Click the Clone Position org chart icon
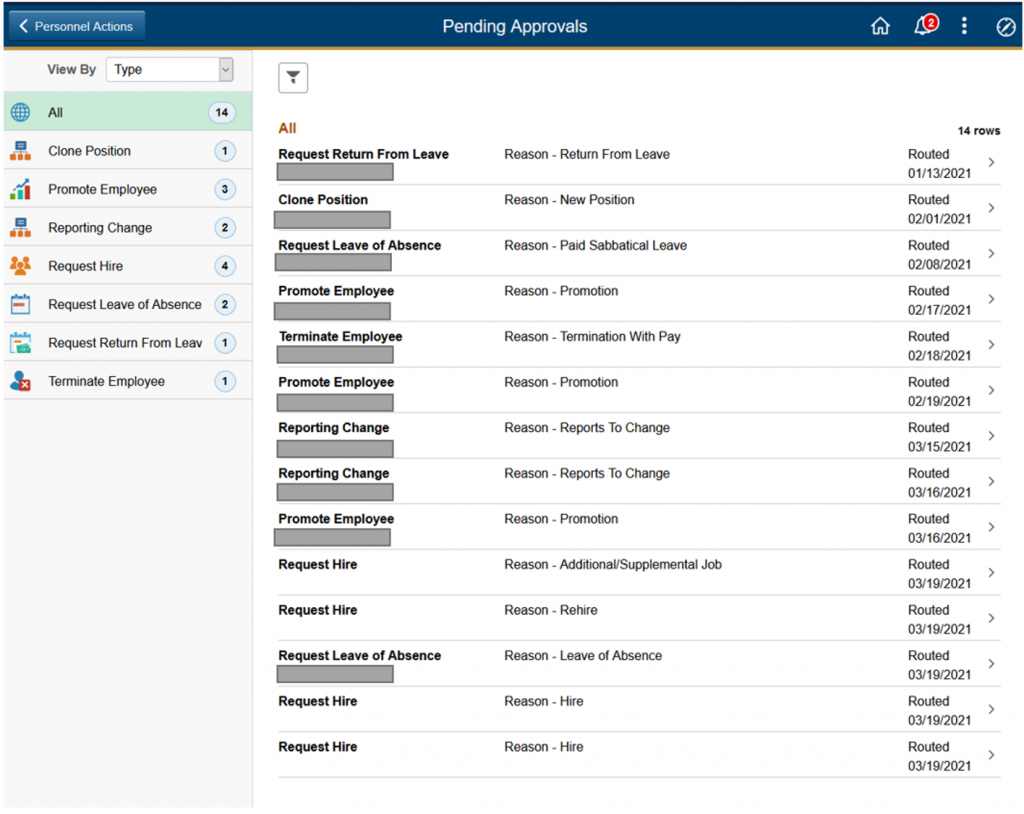The height and width of the screenshot is (814, 1024). click(x=20, y=151)
